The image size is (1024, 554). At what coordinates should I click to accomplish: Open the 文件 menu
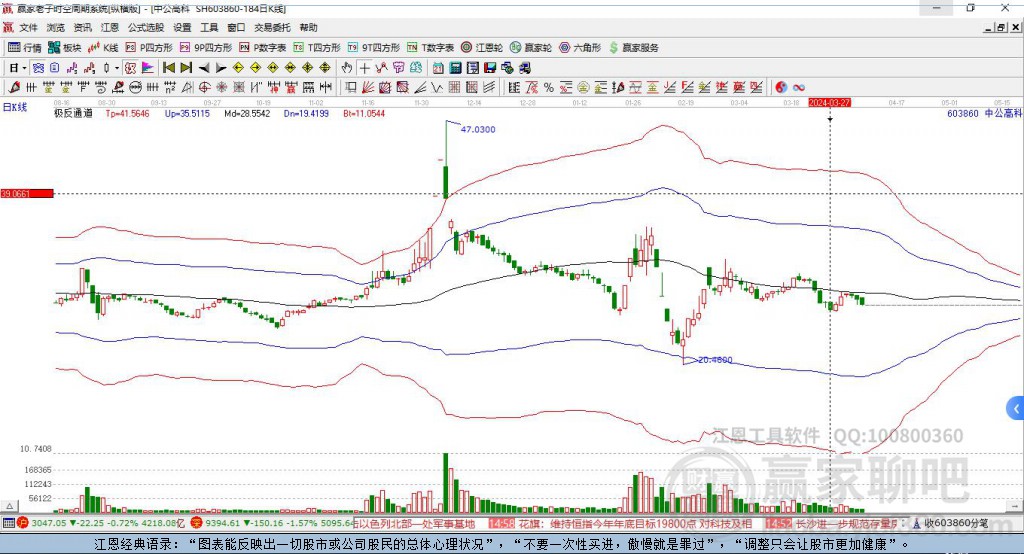coord(28,27)
